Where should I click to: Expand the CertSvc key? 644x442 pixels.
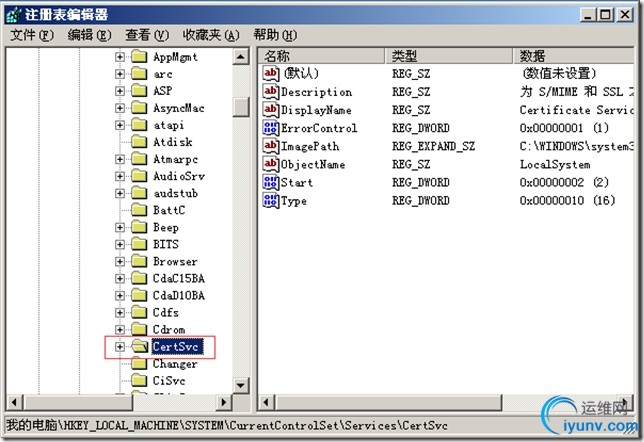tap(120, 347)
